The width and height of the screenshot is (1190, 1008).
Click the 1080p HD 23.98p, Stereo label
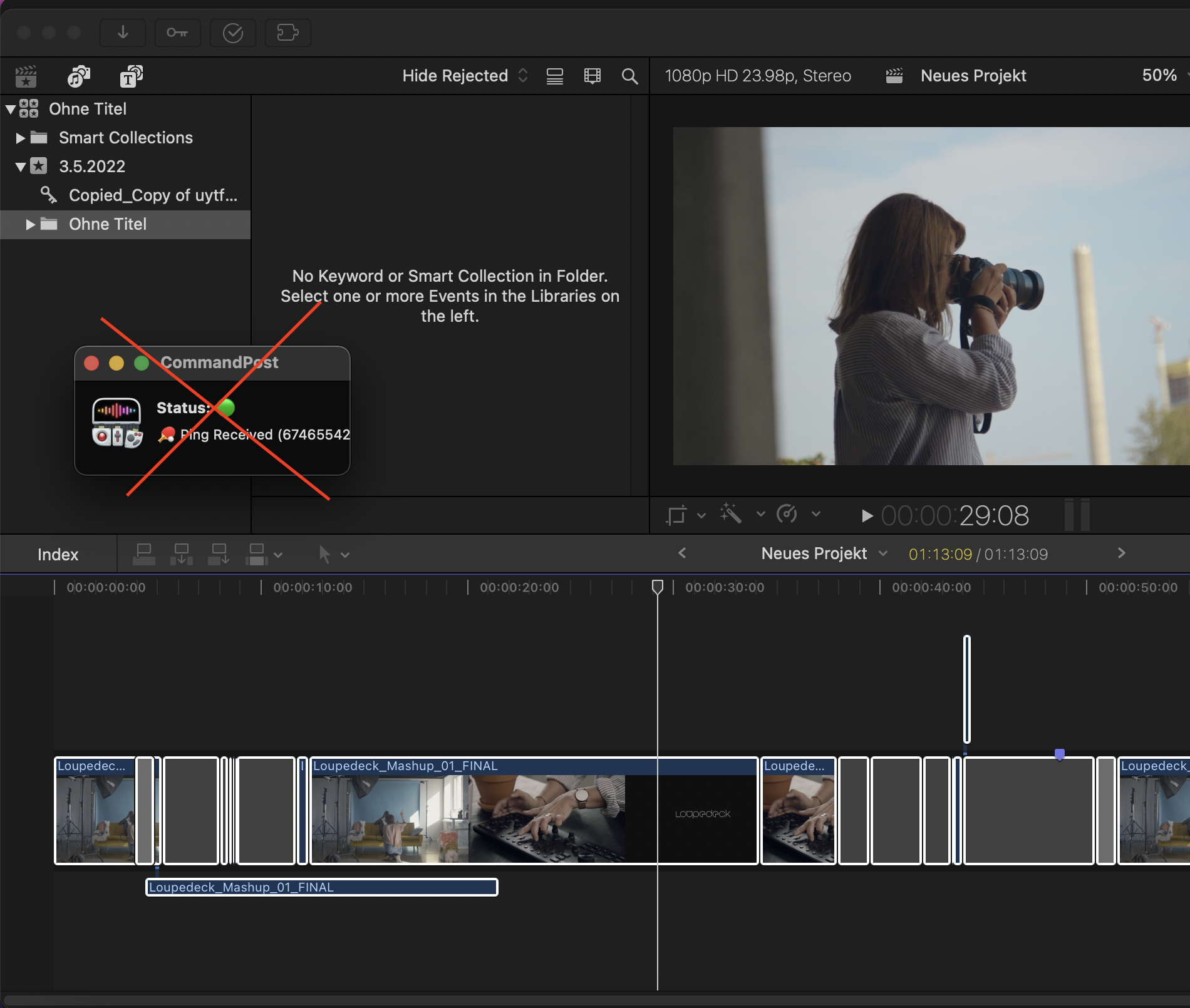pos(758,76)
